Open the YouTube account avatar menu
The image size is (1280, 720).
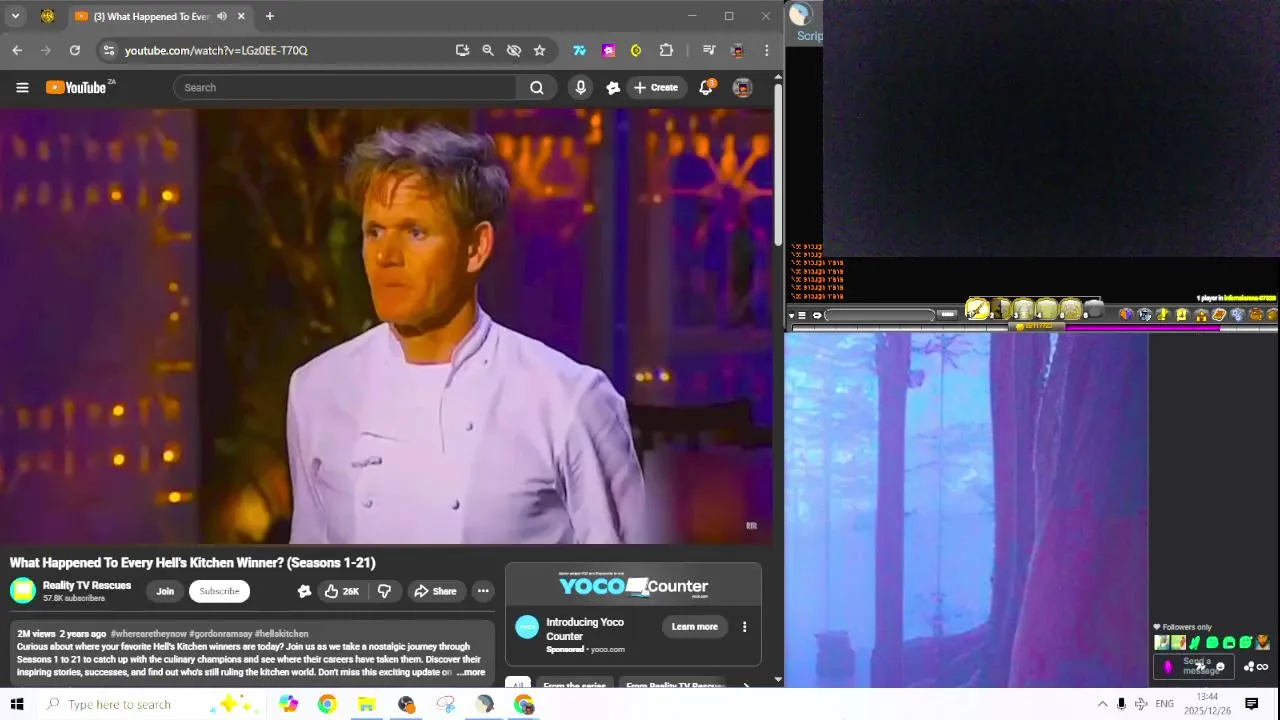742,88
